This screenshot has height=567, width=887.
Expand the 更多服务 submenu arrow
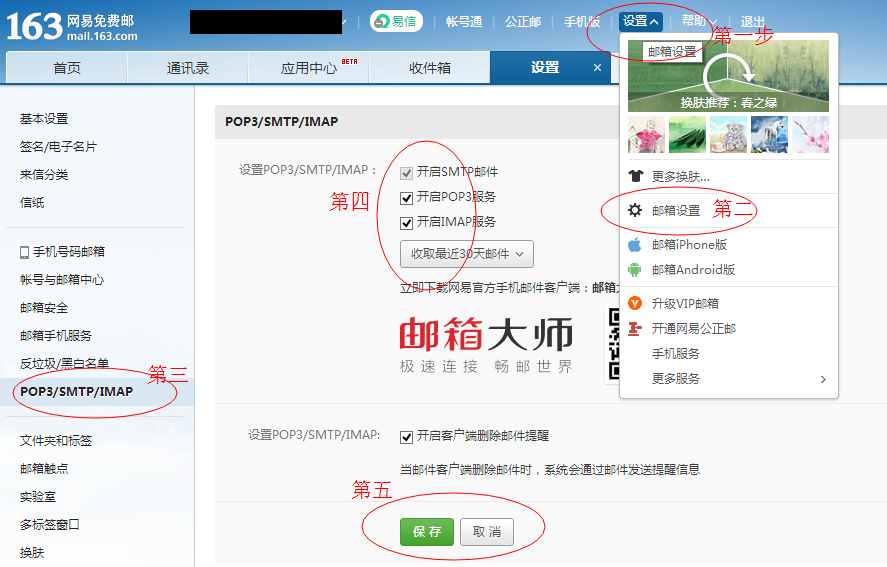pyautogui.click(x=823, y=379)
